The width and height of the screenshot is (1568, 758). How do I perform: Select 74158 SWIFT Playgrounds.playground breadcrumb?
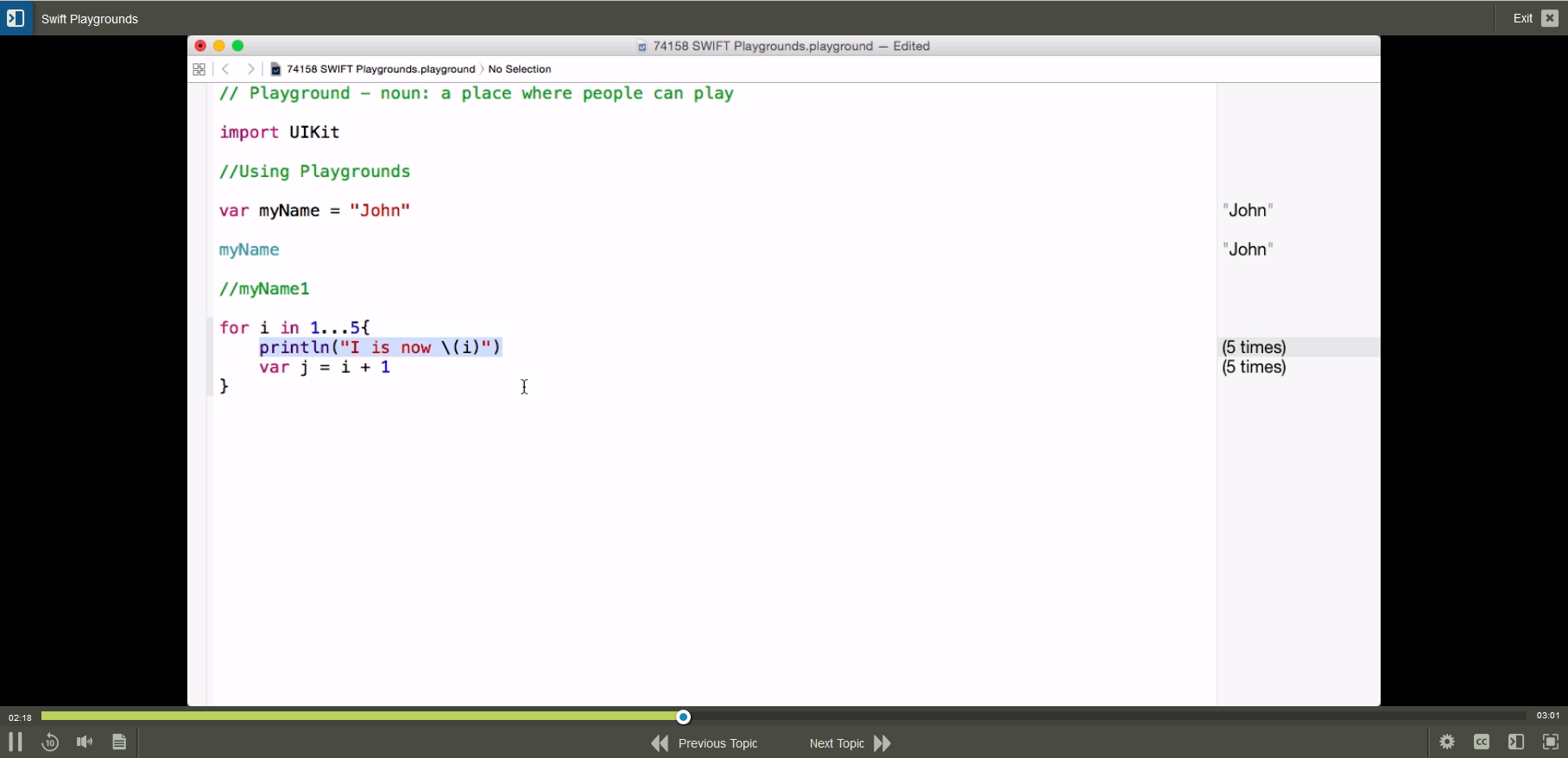(373, 69)
